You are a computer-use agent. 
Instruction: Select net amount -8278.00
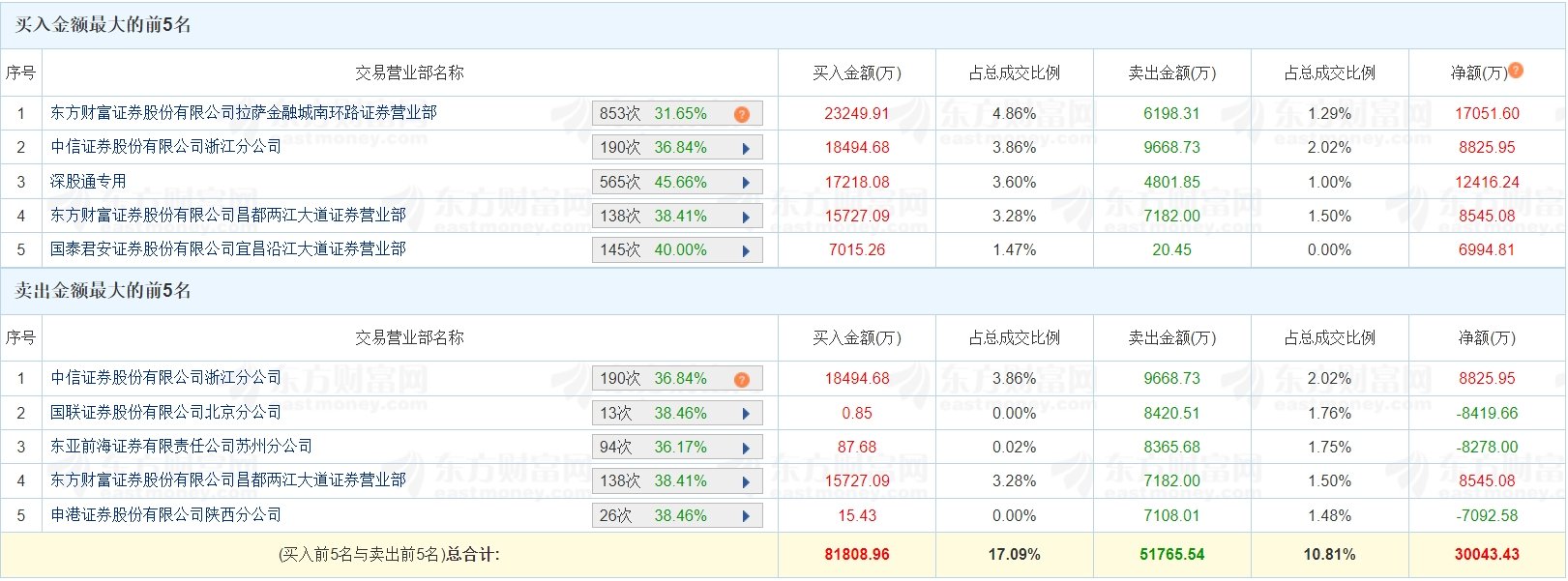(1488, 448)
